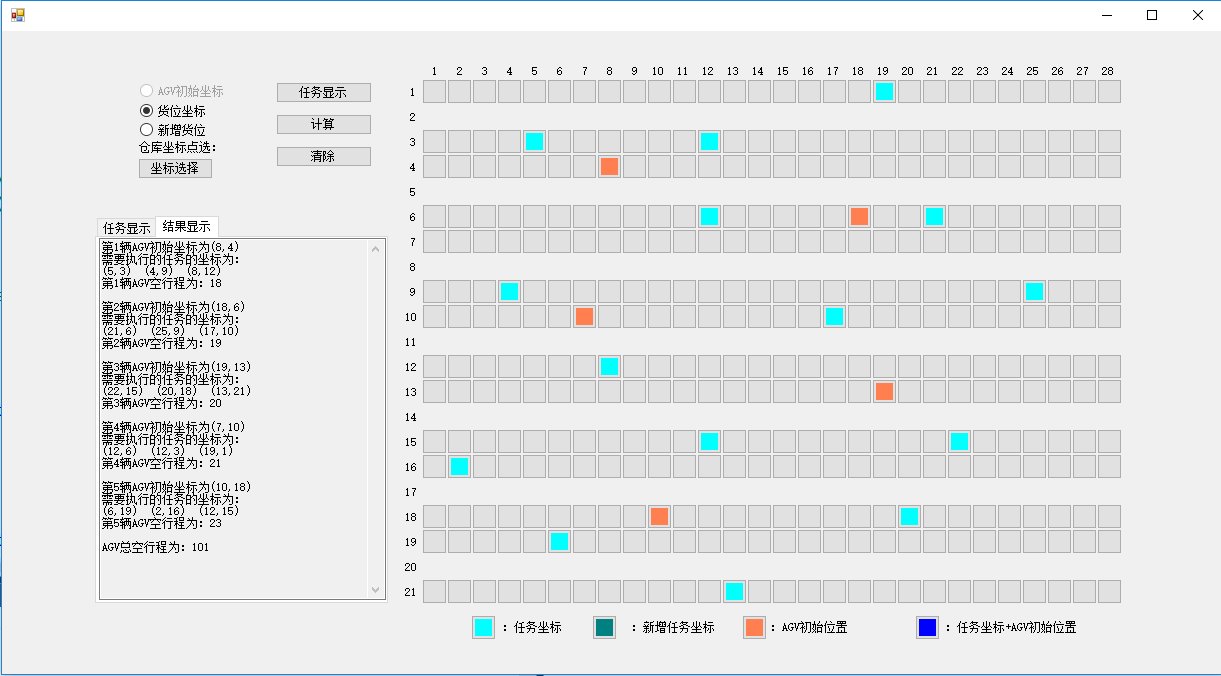Click the empty grid cell at column 1, row 1

coord(434,91)
